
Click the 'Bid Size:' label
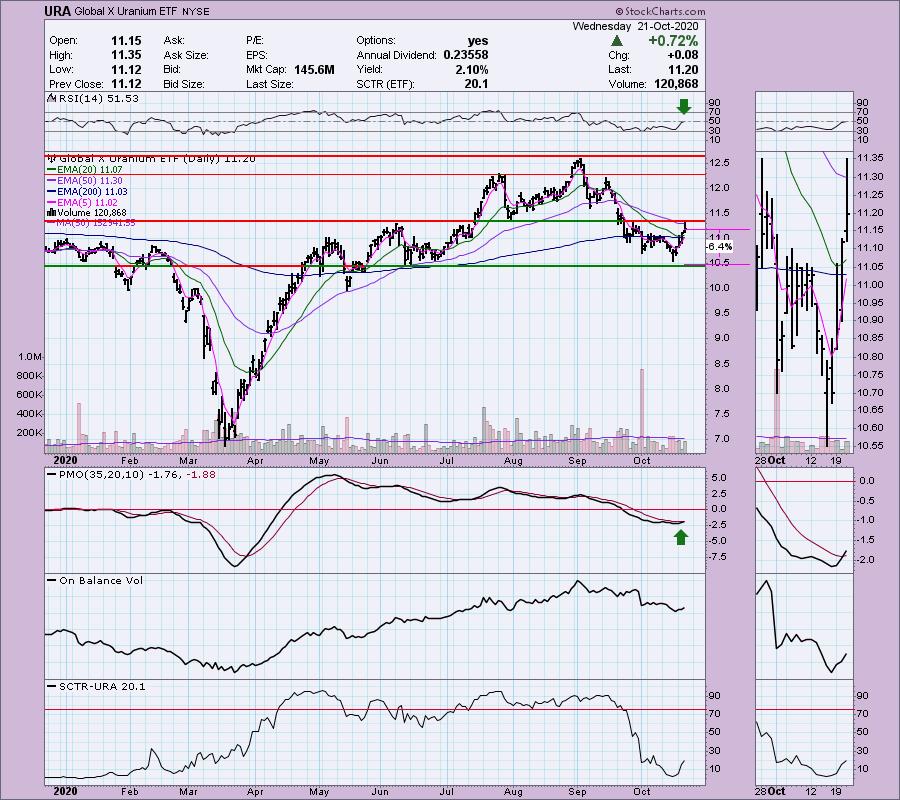pos(184,84)
